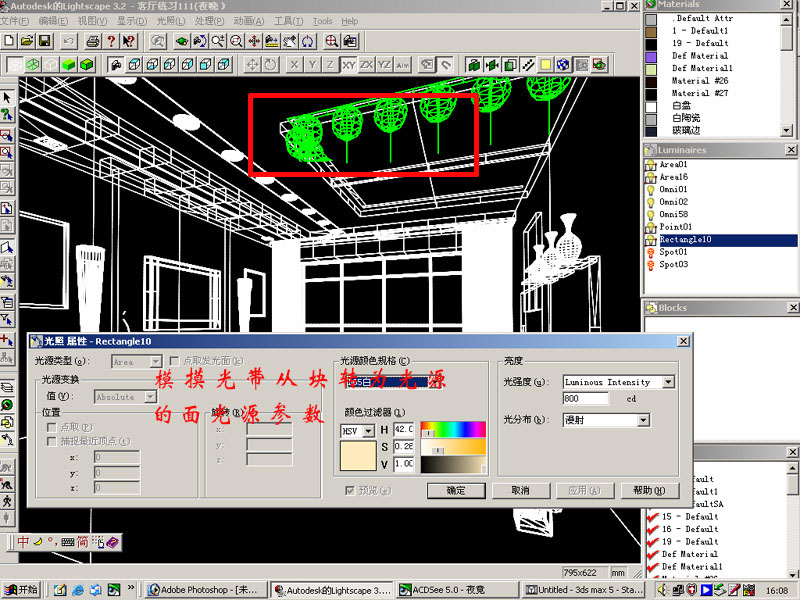Toggle the YZ plane constraint

coord(384,64)
